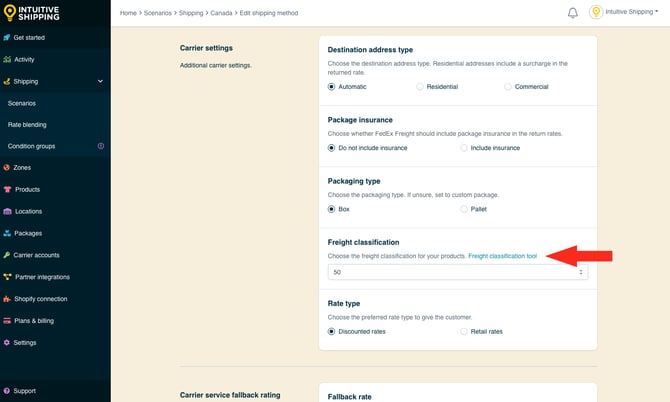Click Edit shipping method breadcrumb
Screen dimensions: 670x402
[269, 13]
